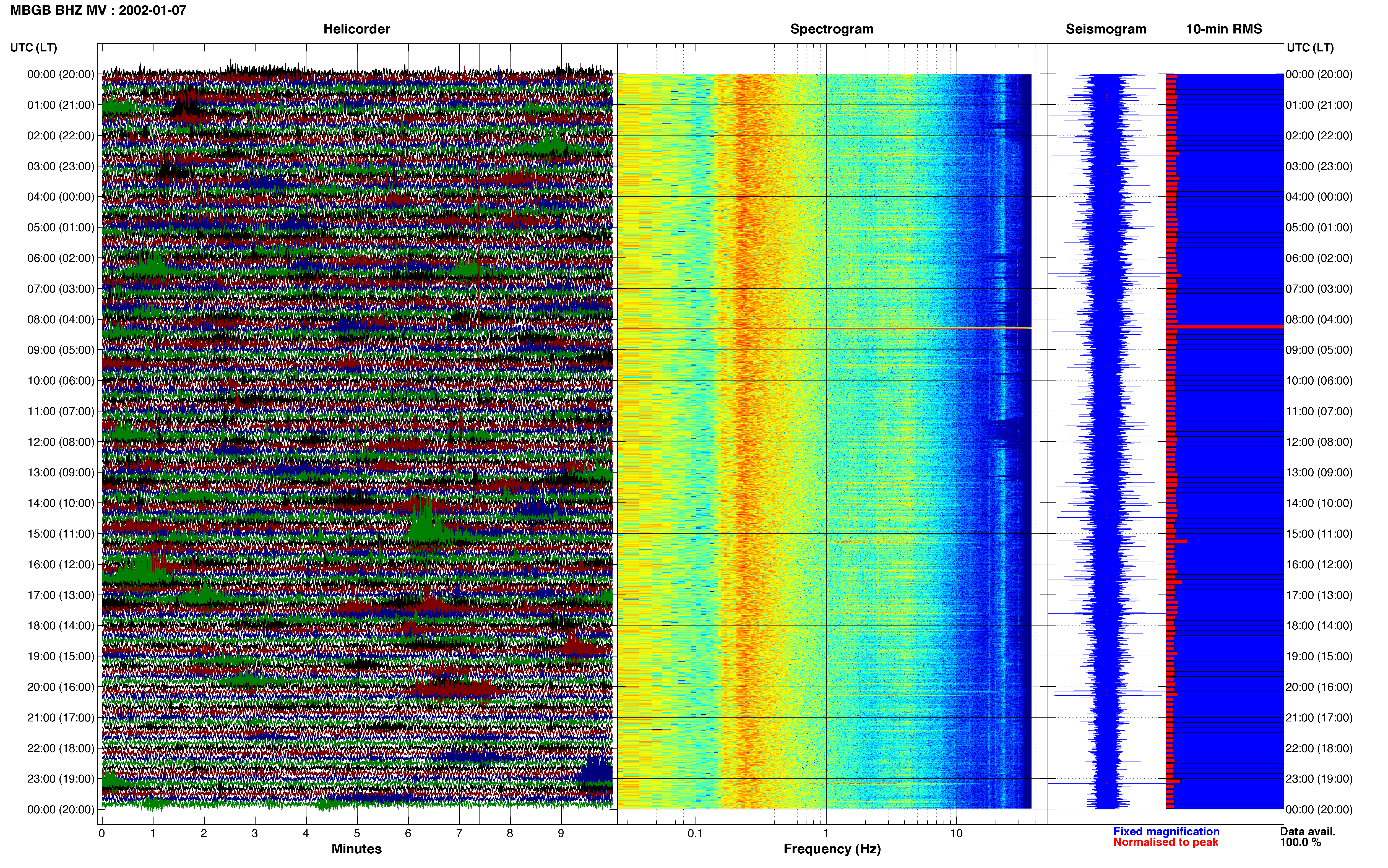Click the 'Seismogram' panel heading
The height and width of the screenshot is (868, 1388).
pyautogui.click(x=1106, y=29)
